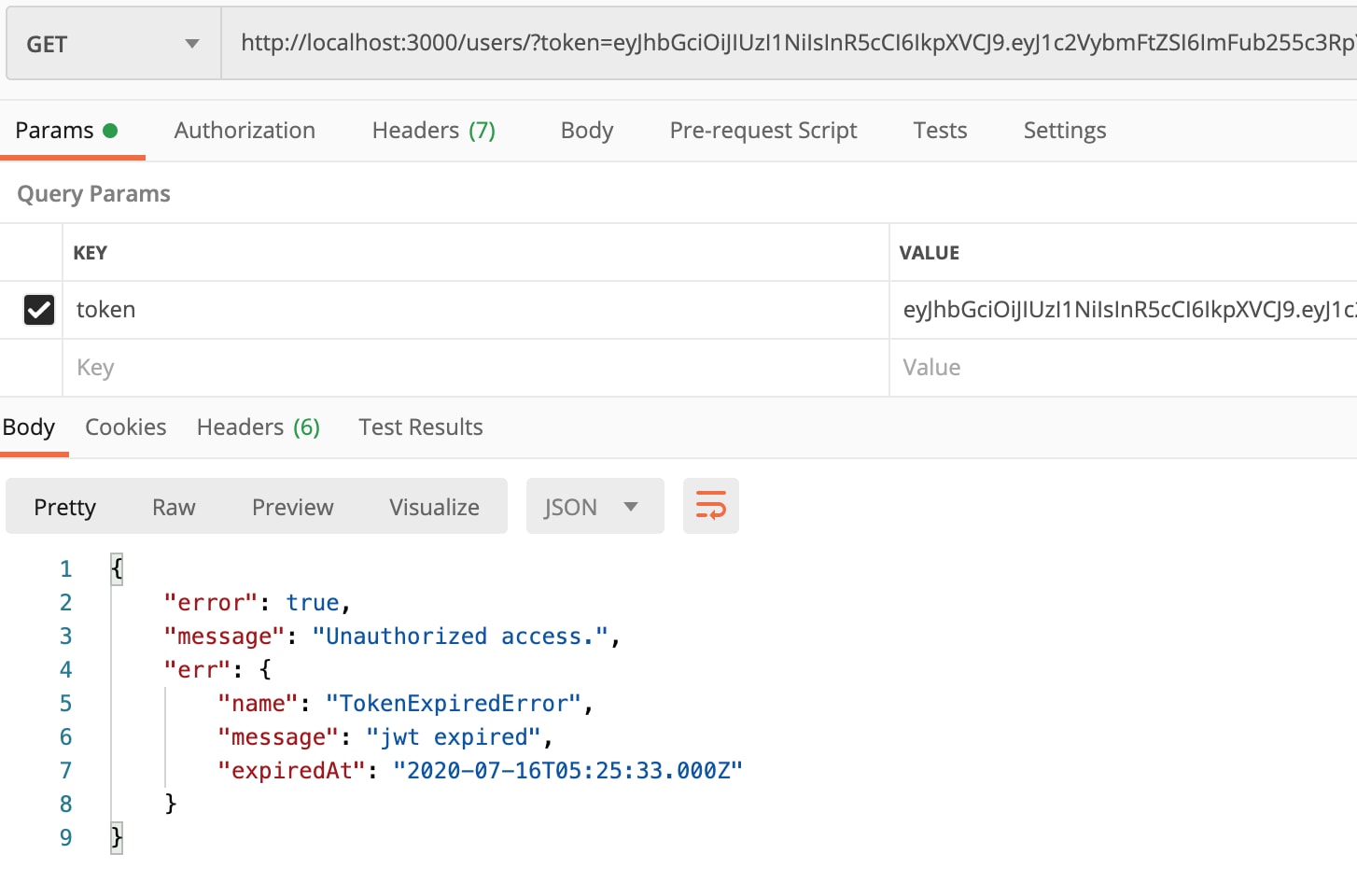This screenshot has height=896, width=1357.
Task: Switch to Raw response view
Action: click(174, 507)
